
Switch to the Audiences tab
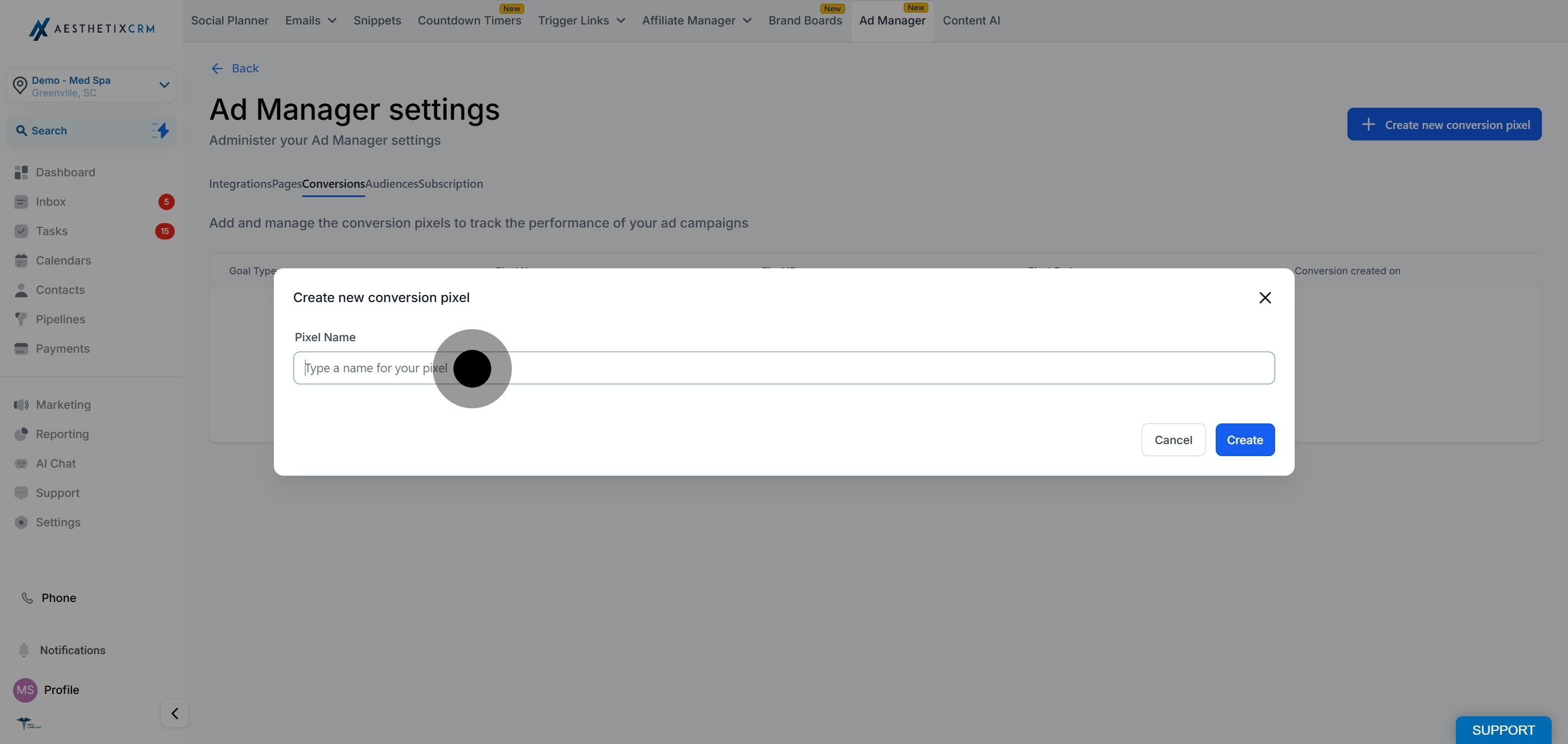pos(391,184)
